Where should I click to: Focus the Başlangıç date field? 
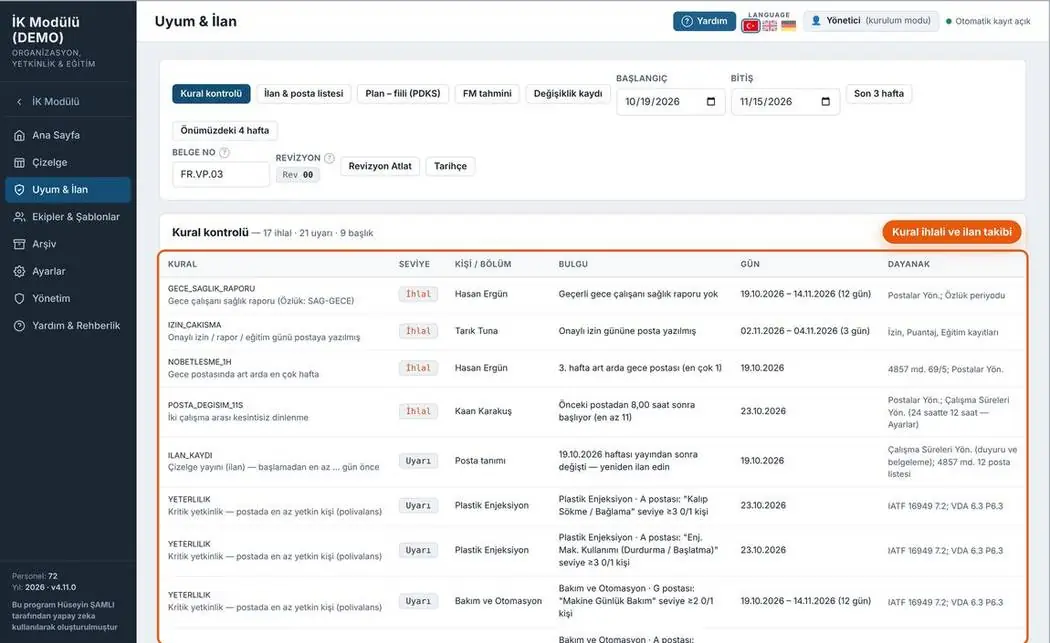670,102
